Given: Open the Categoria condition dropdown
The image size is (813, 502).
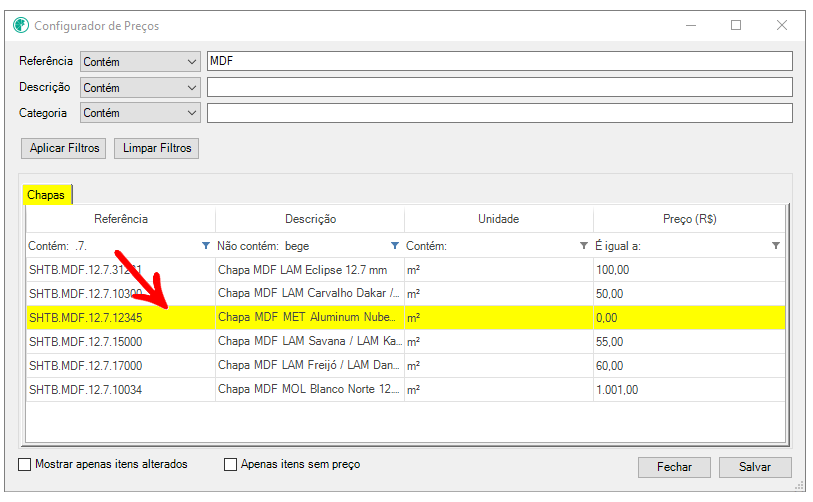Looking at the screenshot, I should click(140, 113).
